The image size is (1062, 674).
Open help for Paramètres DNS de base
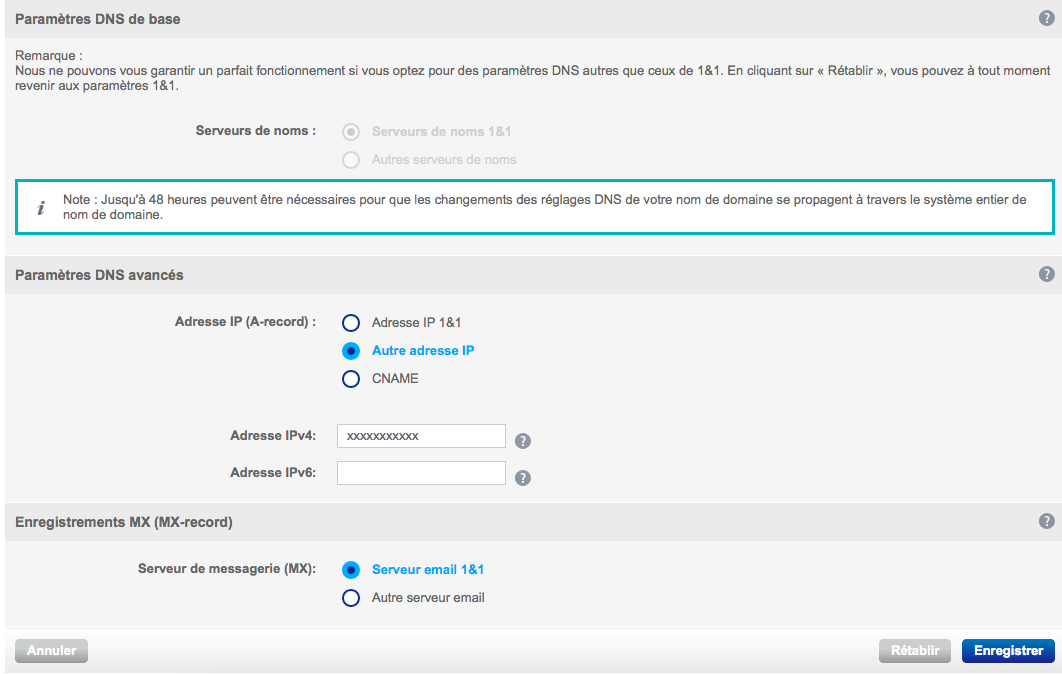pos(1046,19)
